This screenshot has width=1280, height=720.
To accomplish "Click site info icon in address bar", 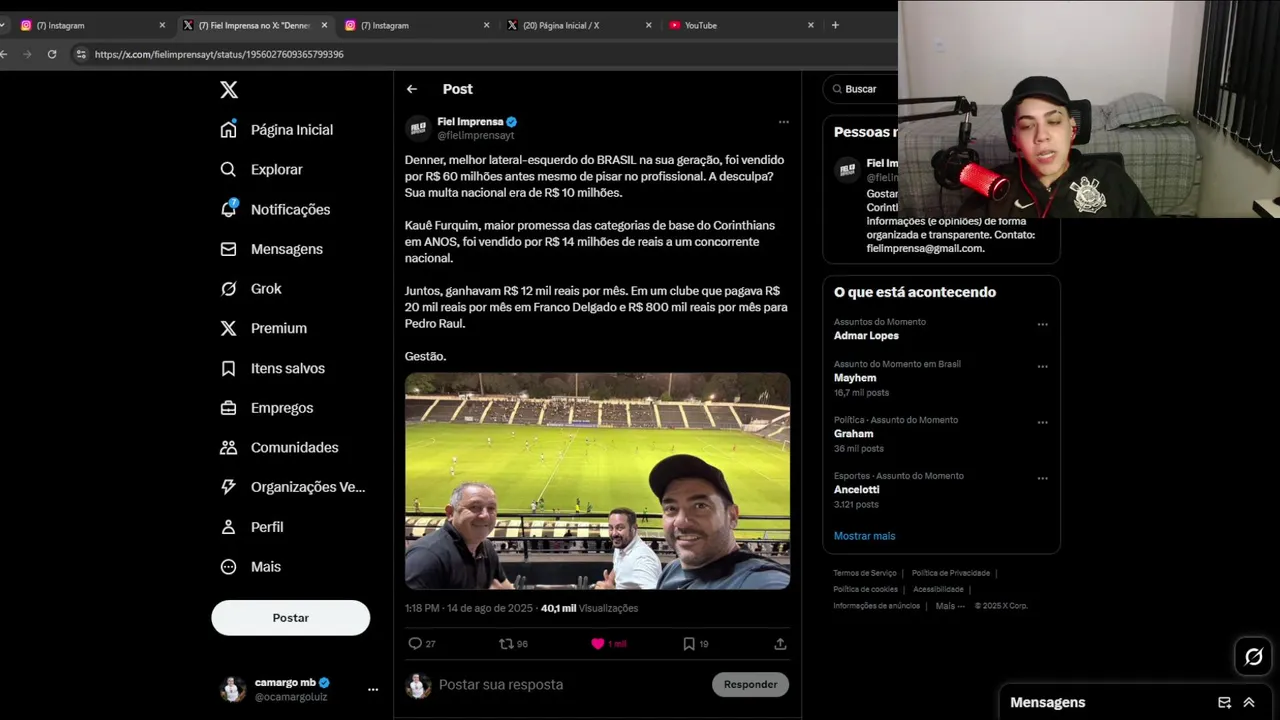I will point(80,54).
